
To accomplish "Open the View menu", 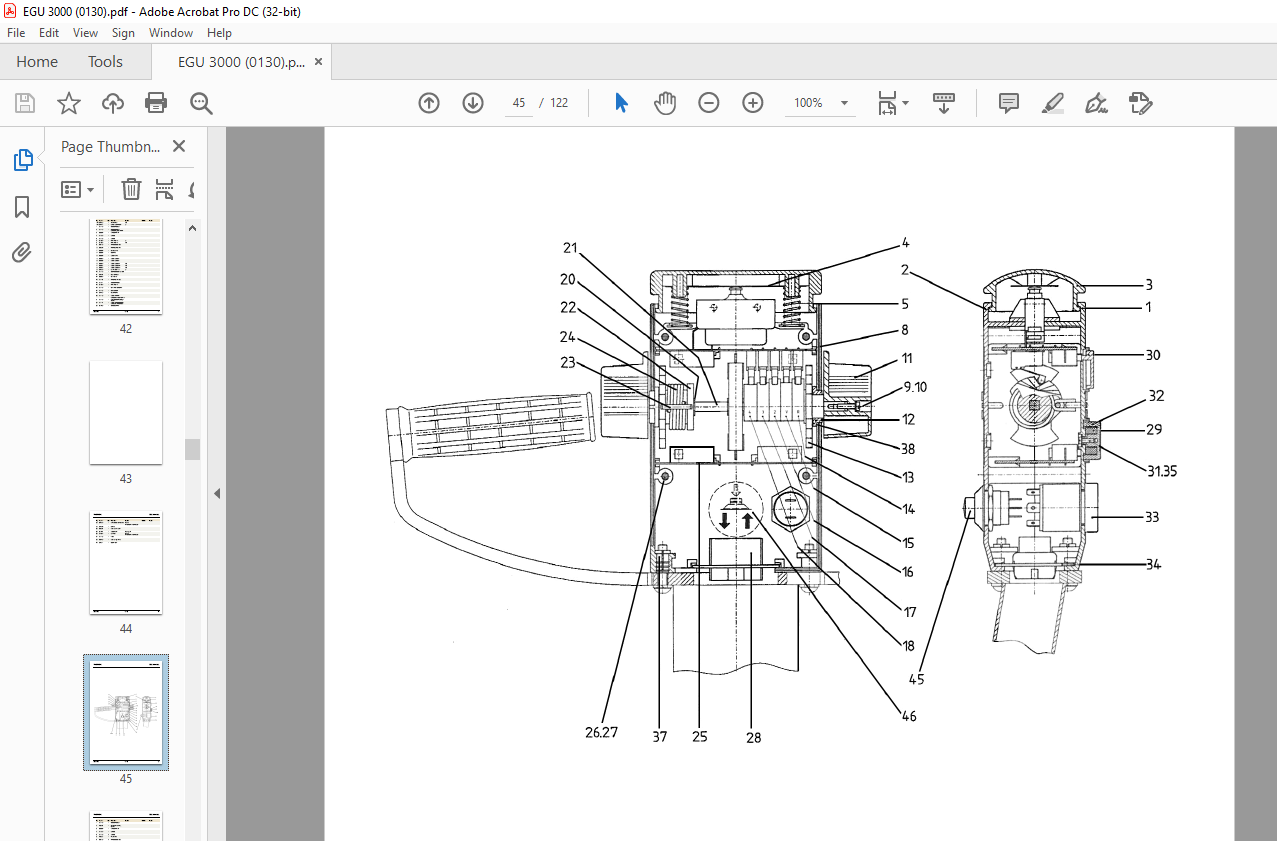I will (x=85, y=33).
